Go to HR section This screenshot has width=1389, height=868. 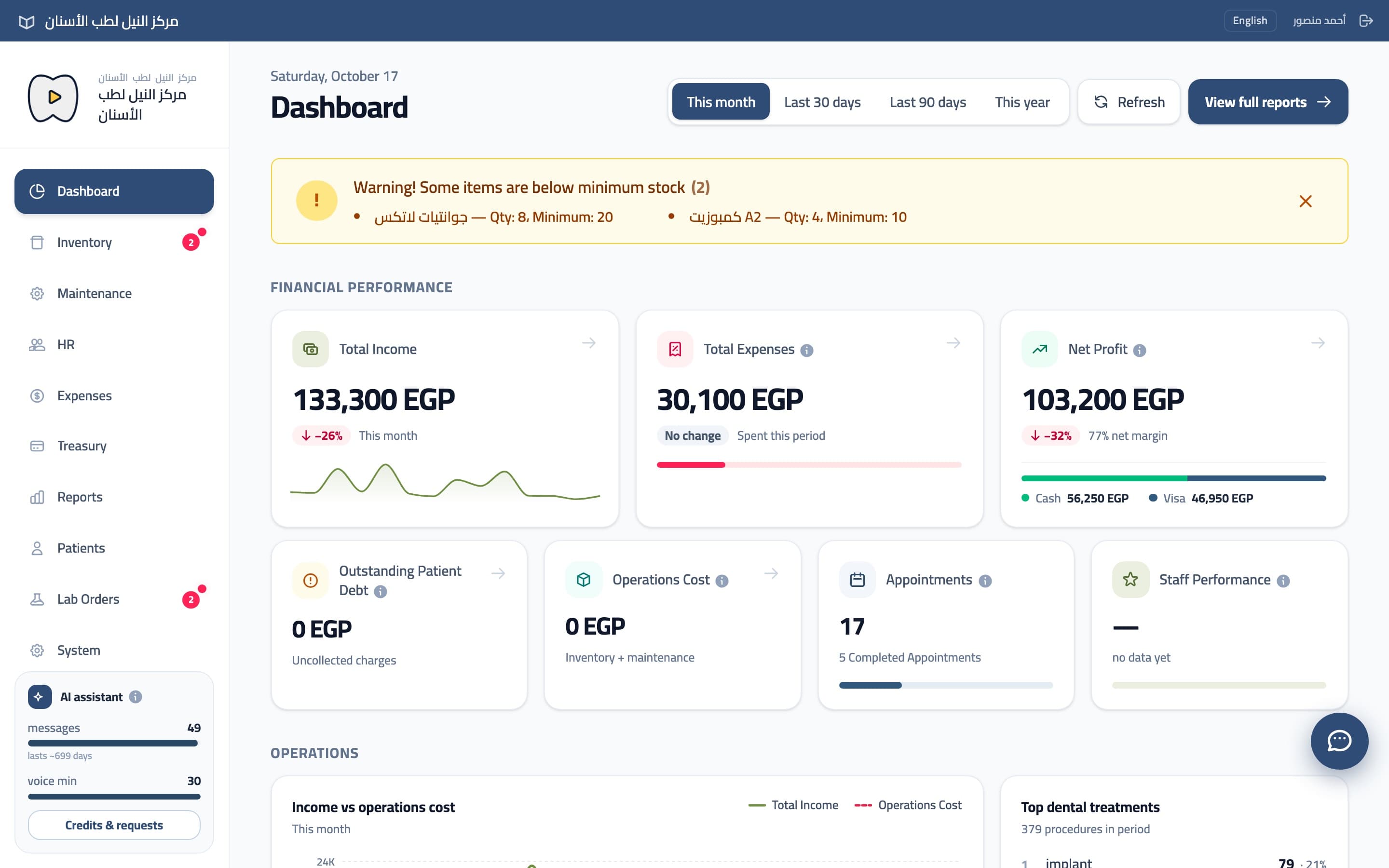pos(114,344)
